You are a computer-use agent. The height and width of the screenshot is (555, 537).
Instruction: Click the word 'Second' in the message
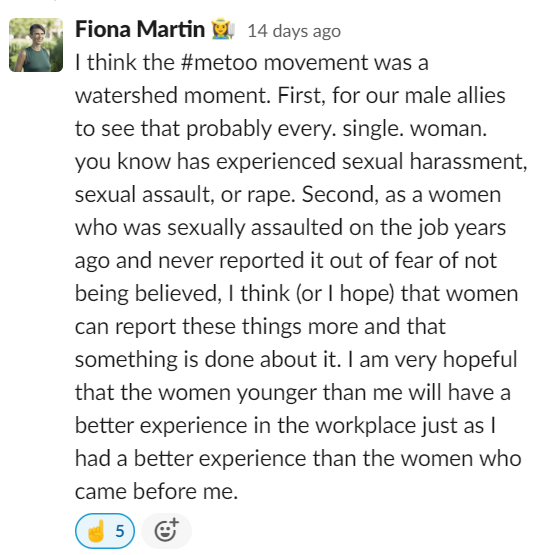pos(338,195)
